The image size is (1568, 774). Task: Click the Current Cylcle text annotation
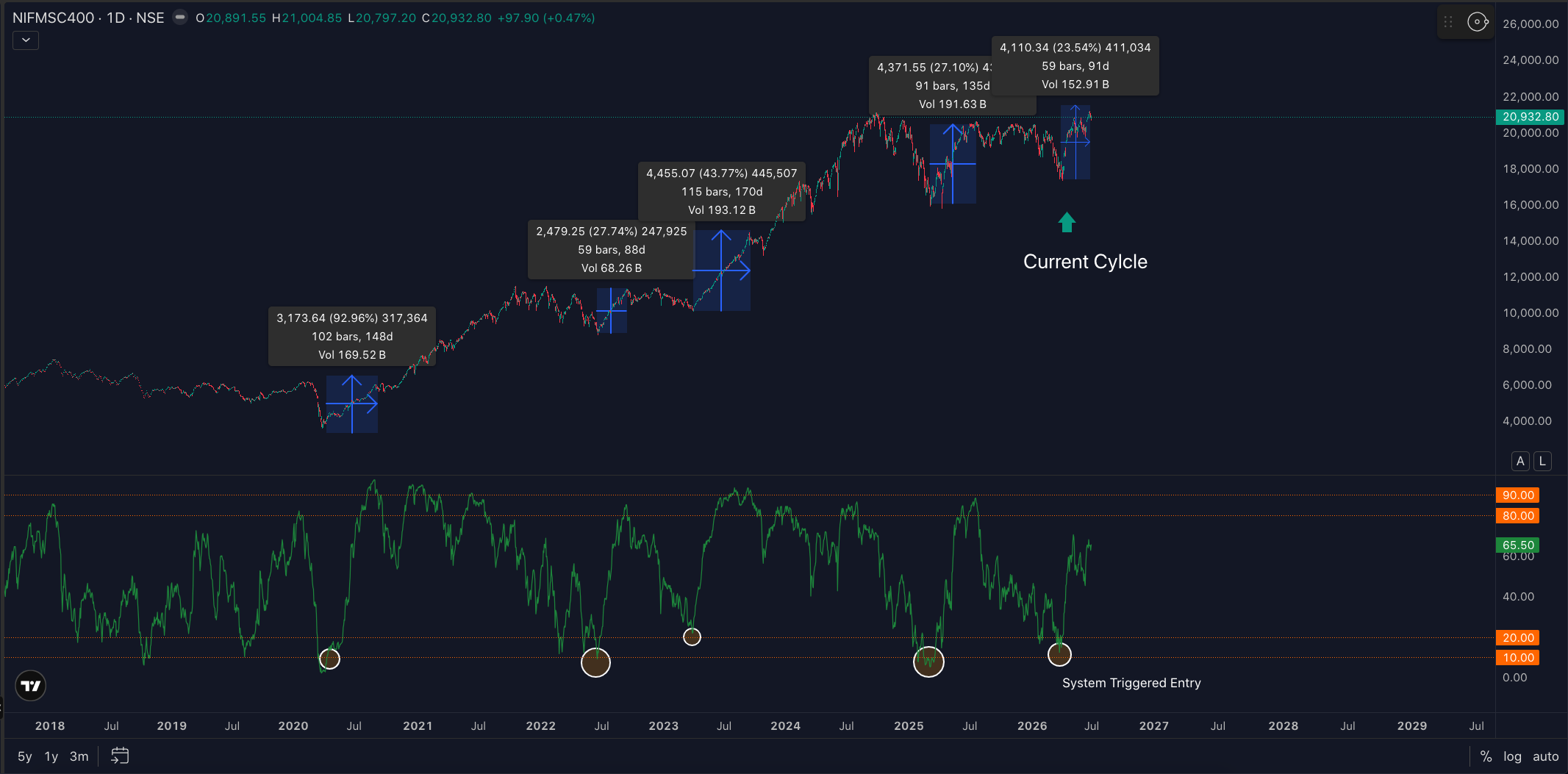1085,262
